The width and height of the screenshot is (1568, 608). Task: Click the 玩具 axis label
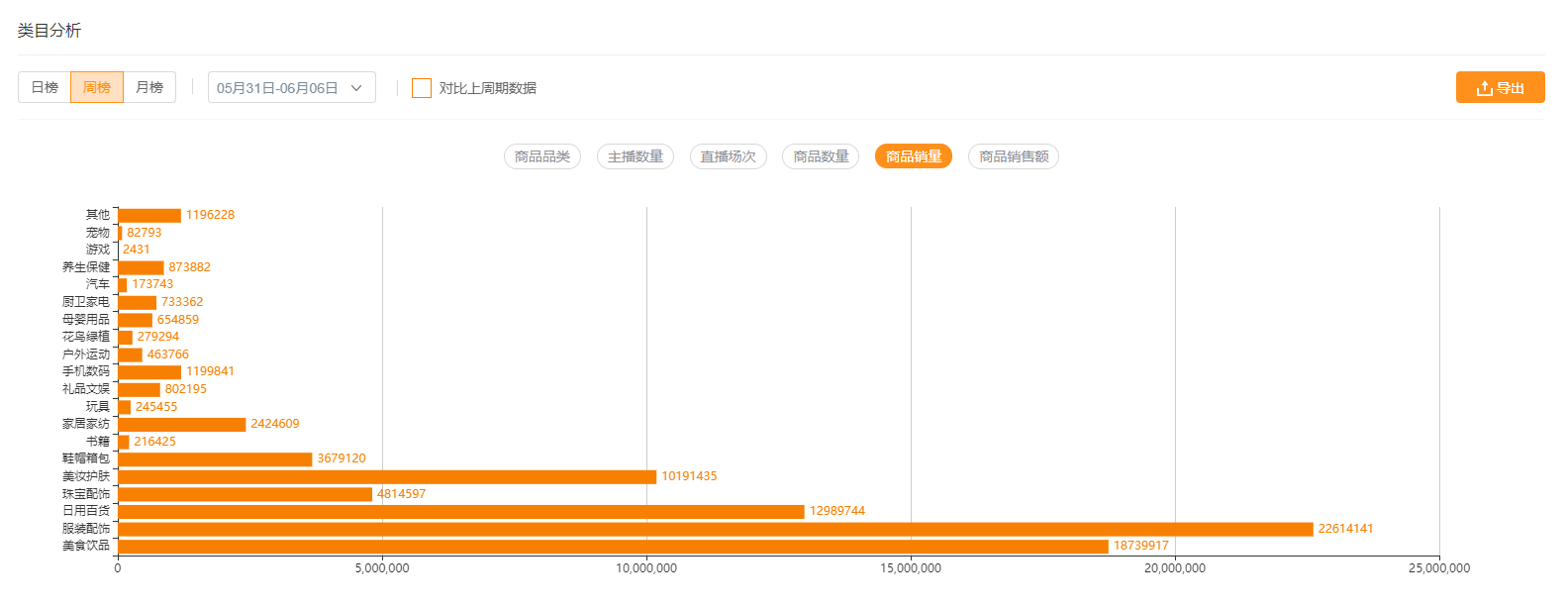pos(98,407)
